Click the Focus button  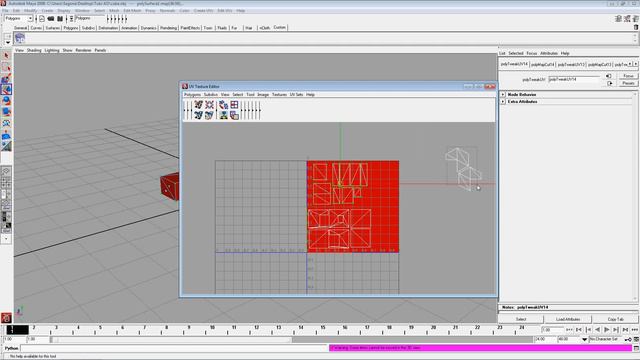tap(628, 76)
